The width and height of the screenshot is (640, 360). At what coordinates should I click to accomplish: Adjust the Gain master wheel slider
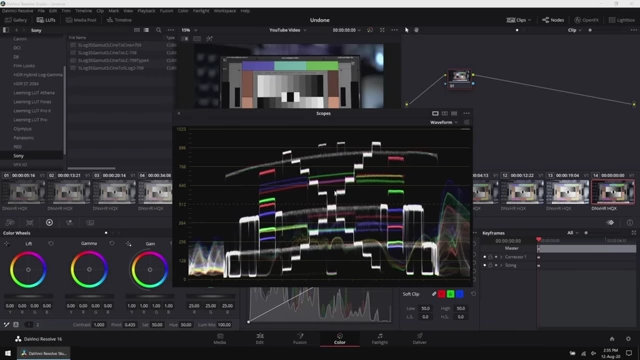tap(150, 296)
